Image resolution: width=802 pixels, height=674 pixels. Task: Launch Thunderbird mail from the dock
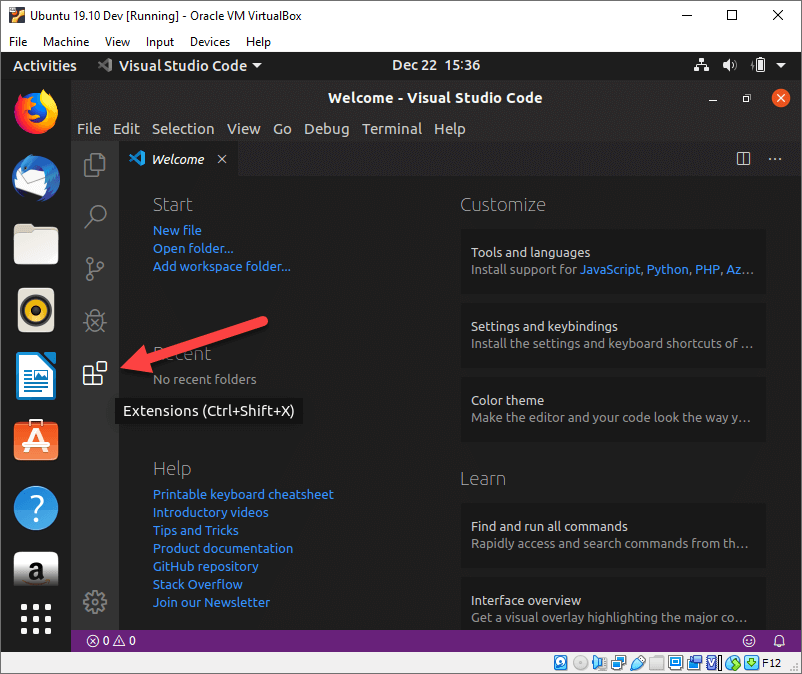36,178
